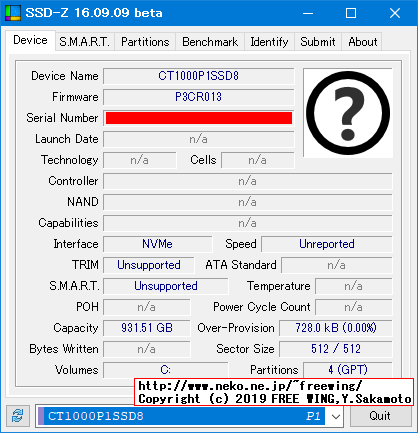This screenshot has width=418, height=433.
Task: Click the Bytes Written n/a field
Action: [147, 349]
